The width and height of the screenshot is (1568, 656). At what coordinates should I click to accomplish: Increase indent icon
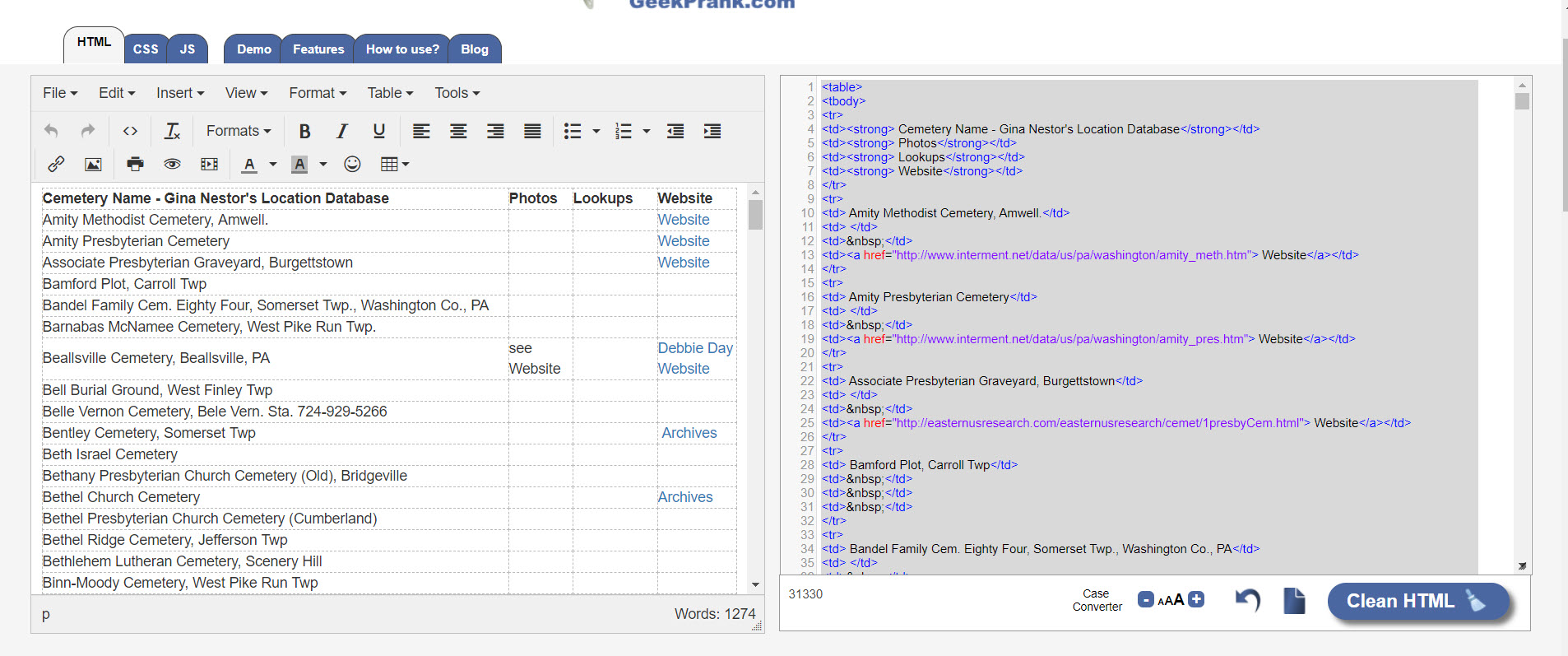(712, 131)
